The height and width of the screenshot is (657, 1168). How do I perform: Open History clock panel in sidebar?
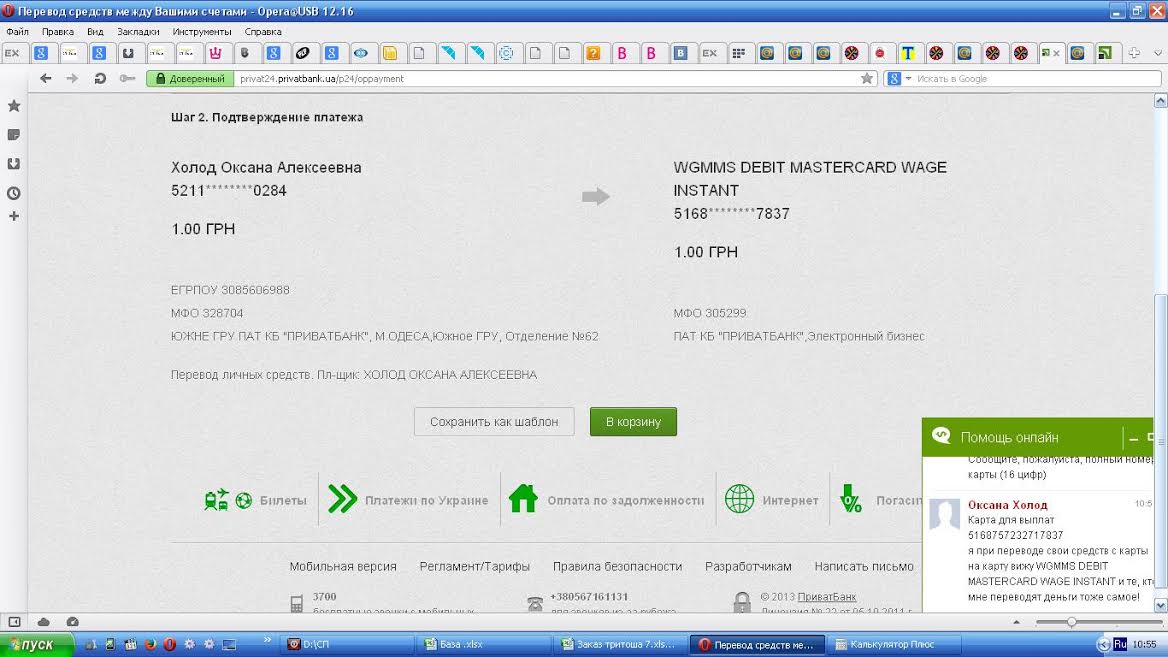[13, 193]
